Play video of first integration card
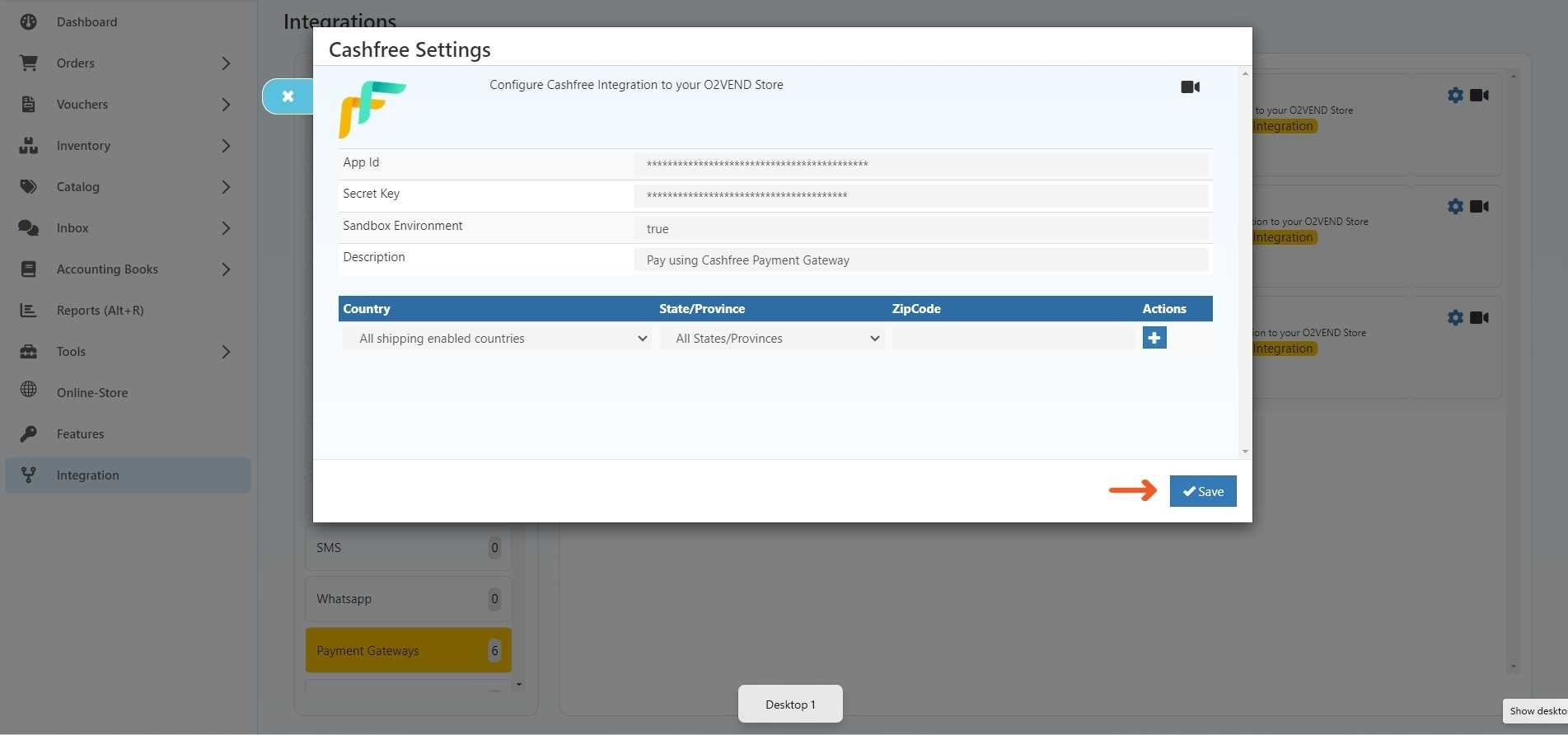Viewport: 1568px width, 735px height. coord(1479,96)
